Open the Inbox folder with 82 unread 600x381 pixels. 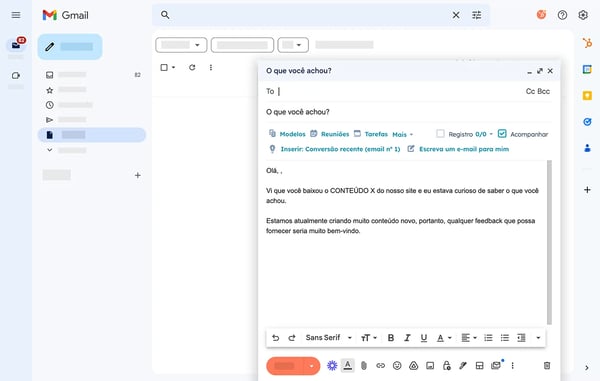[92, 75]
